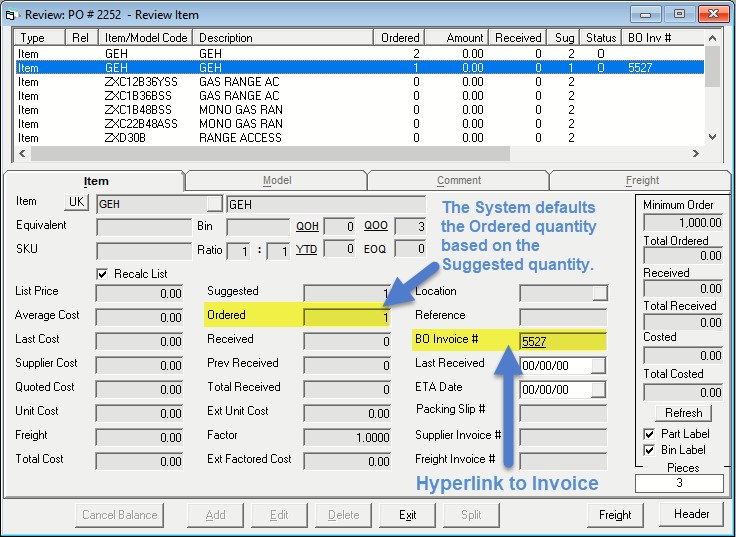Toggle the Recalc List checkbox
The height and width of the screenshot is (537, 736).
click(x=102, y=274)
